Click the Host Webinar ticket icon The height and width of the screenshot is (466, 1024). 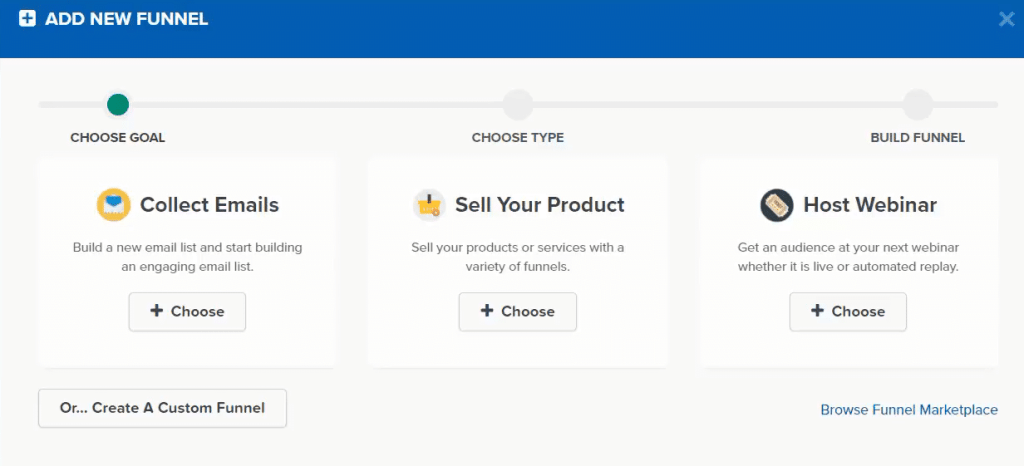(776, 205)
